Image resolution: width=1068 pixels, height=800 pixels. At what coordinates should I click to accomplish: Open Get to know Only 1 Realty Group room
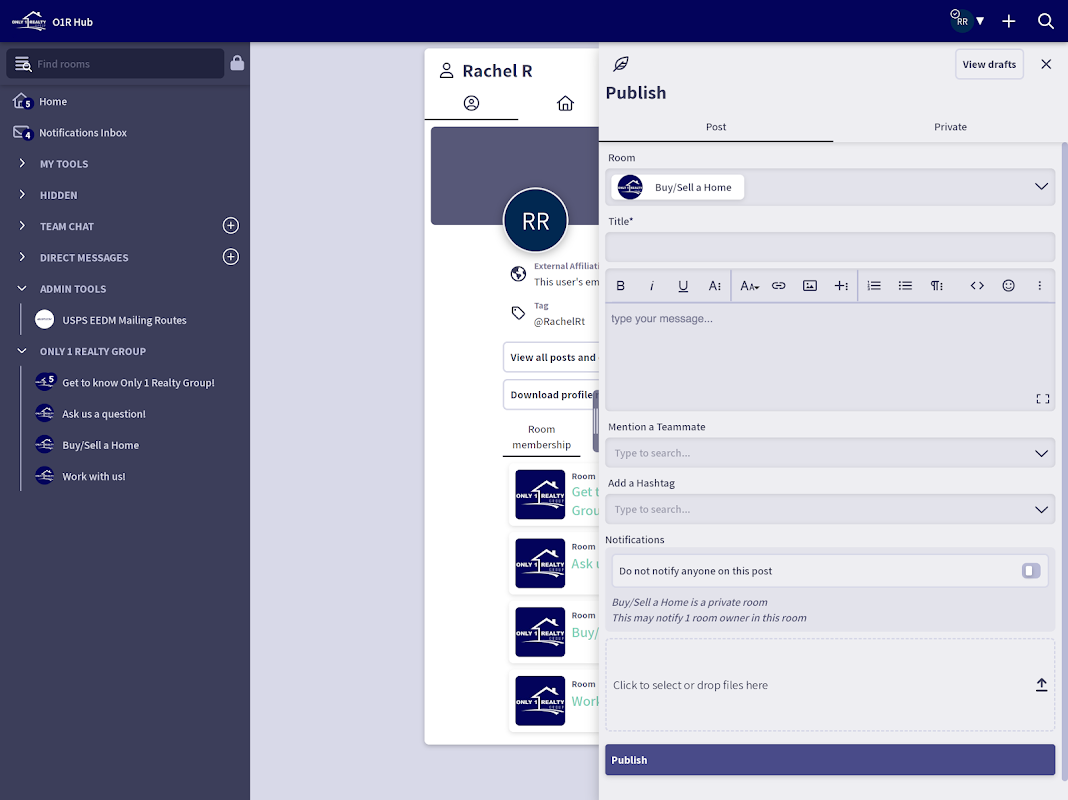[x=138, y=383]
